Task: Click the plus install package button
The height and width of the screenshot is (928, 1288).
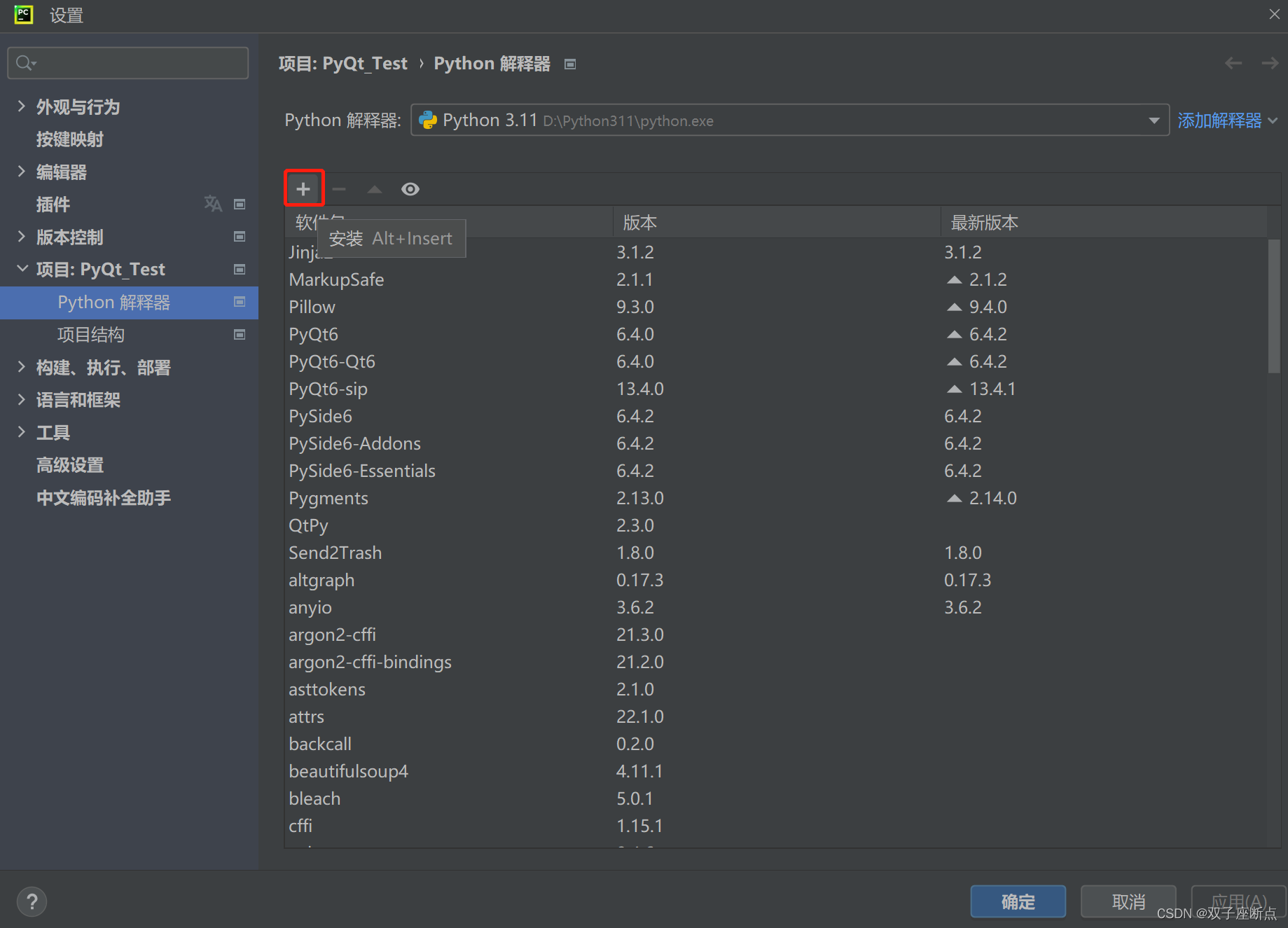Action: [x=303, y=189]
